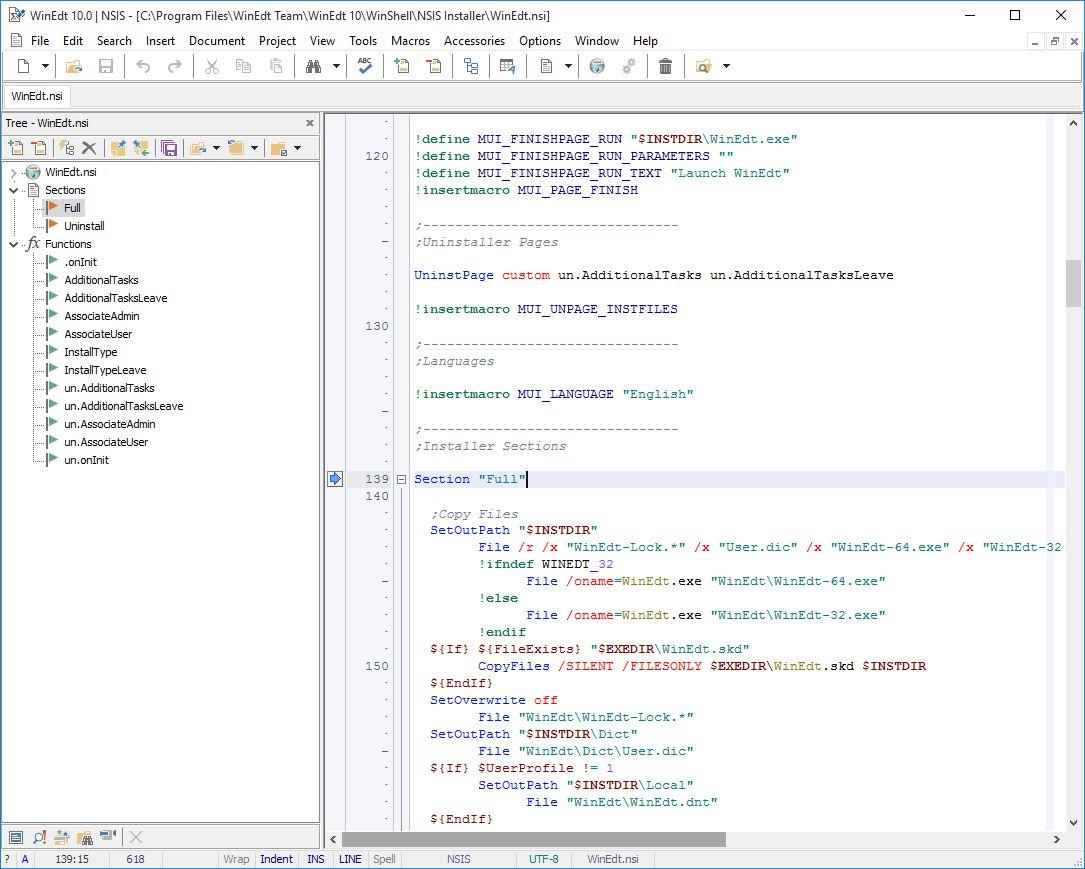Open the Project menu
1085x869 pixels.
click(277, 41)
